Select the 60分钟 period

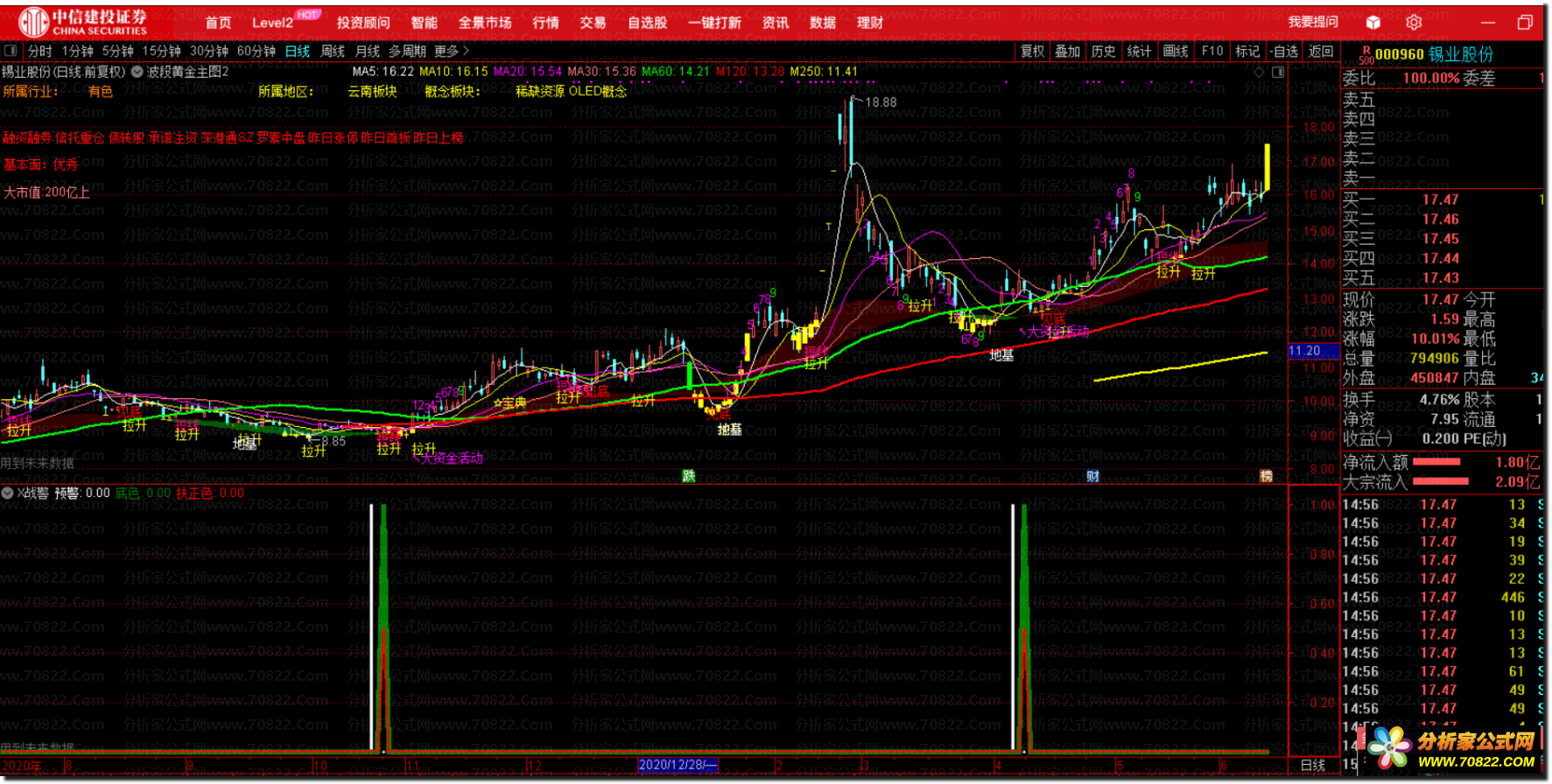(x=256, y=51)
